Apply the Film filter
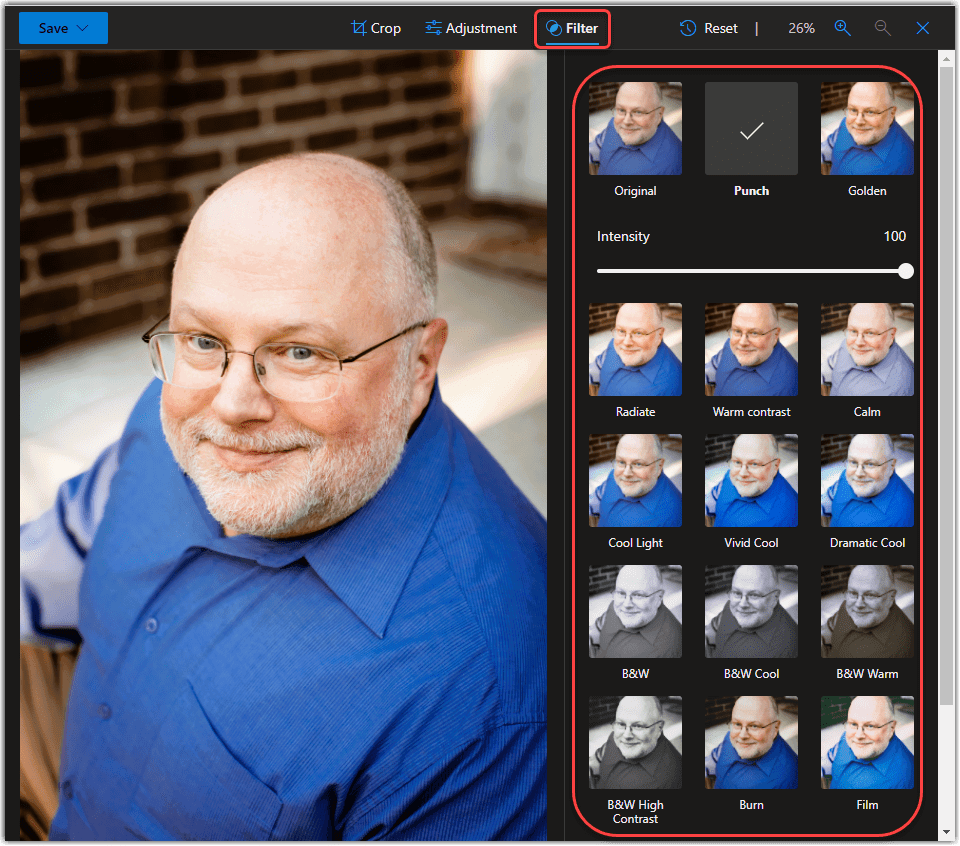Viewport: 960px width, 846px height. click(x=867, y=743)
